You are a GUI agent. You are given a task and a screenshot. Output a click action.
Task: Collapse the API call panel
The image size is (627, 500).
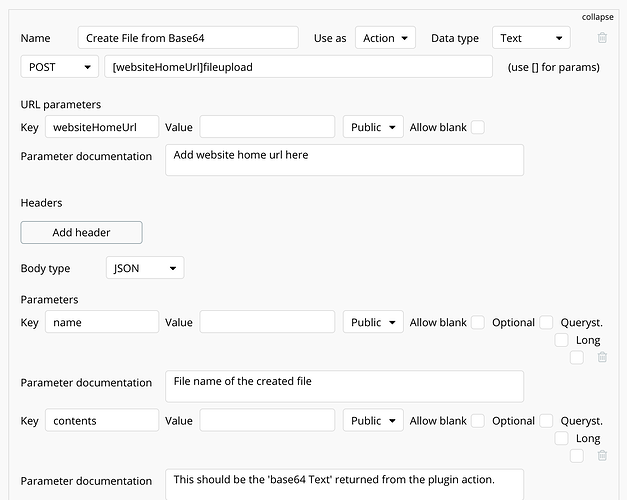pyautogui.click(x=597, y=17)
